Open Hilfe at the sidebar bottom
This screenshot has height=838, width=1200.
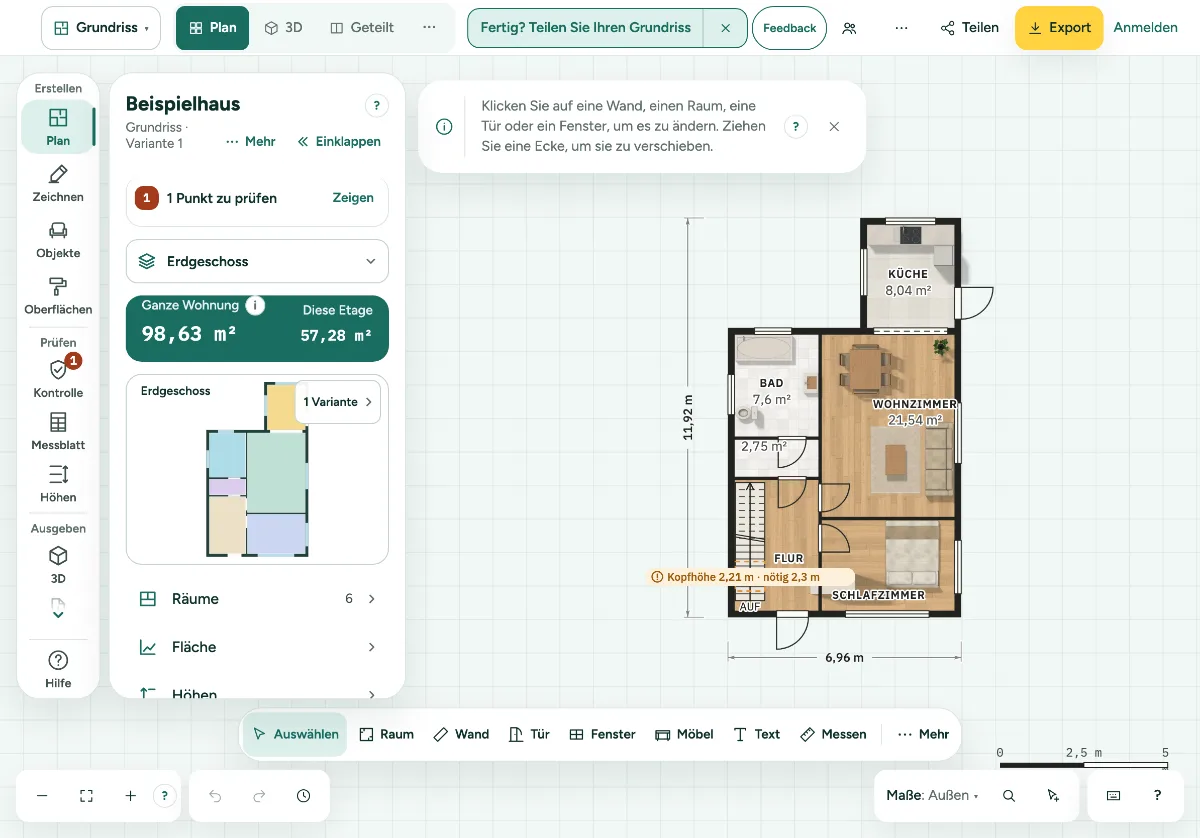pos(58,669)
